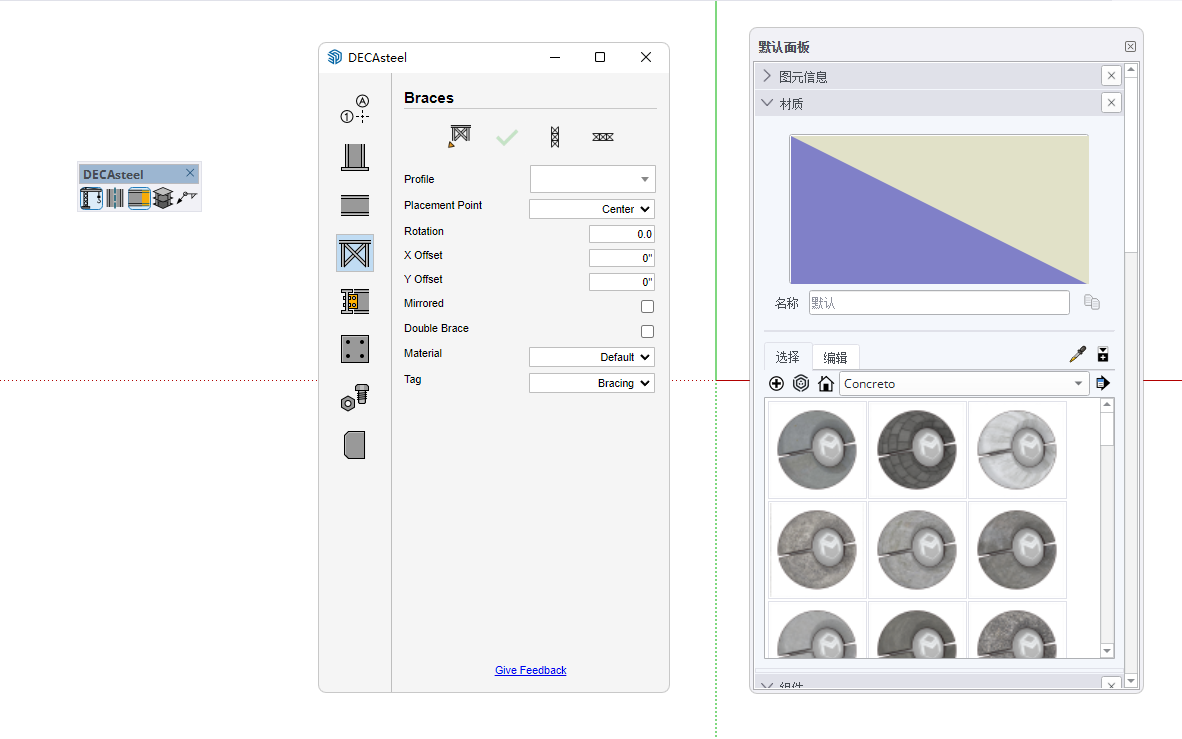Click the material preview color swatch
1182x739 pixels.
click(x=939, y=209)
